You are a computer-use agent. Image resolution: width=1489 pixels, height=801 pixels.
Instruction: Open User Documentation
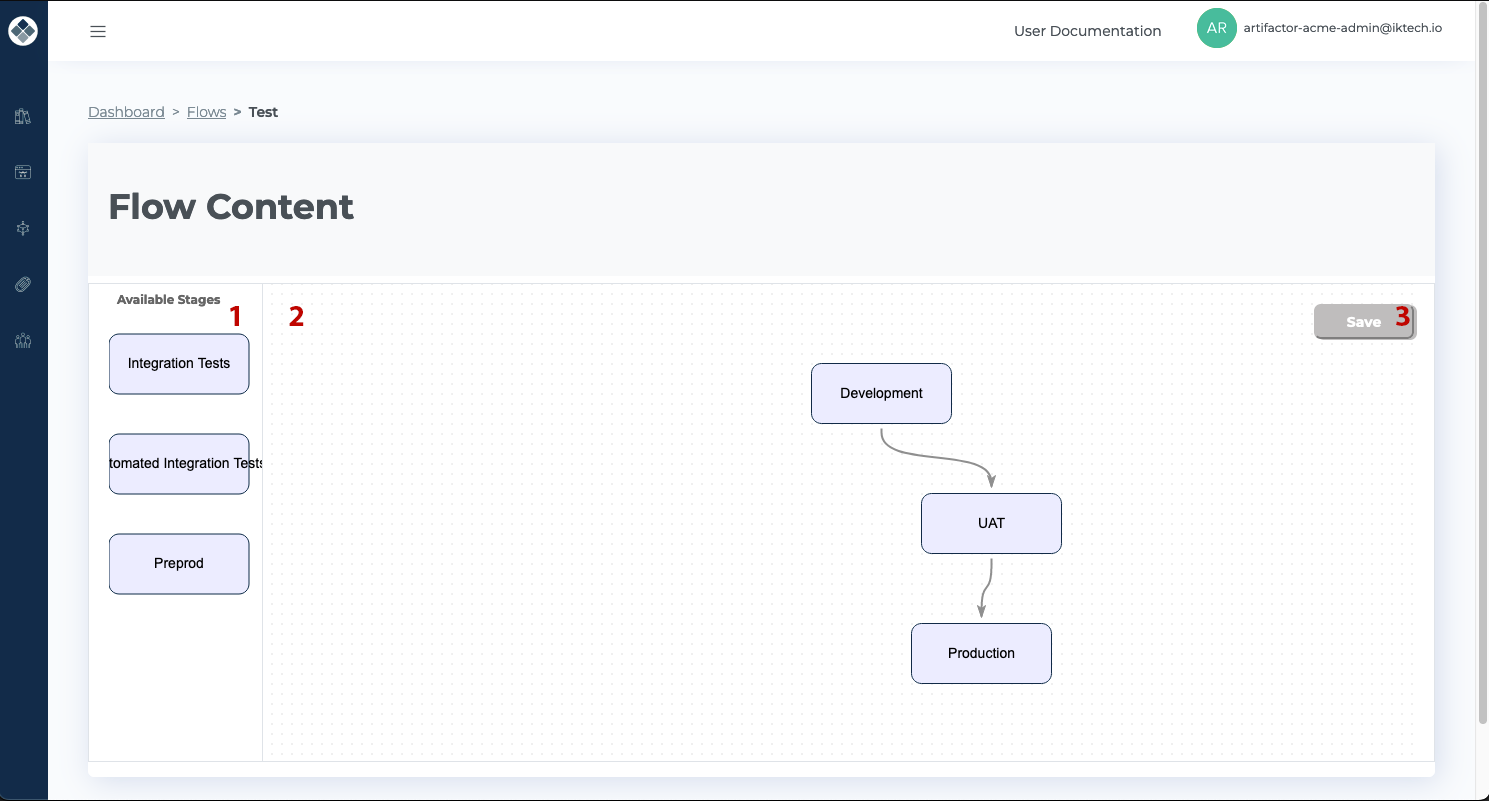click(1087, 31)
